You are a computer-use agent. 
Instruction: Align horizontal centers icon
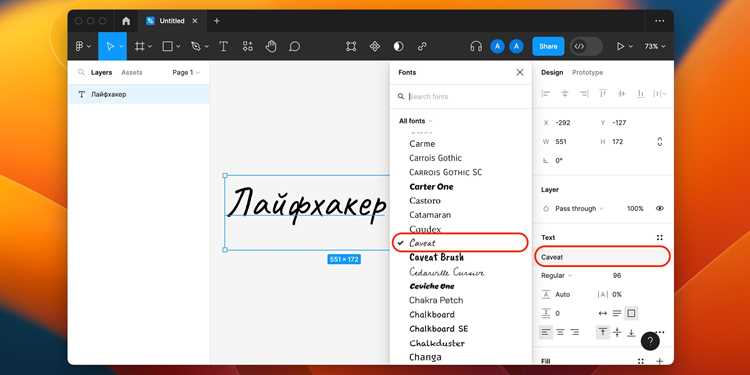pos(564,94)
